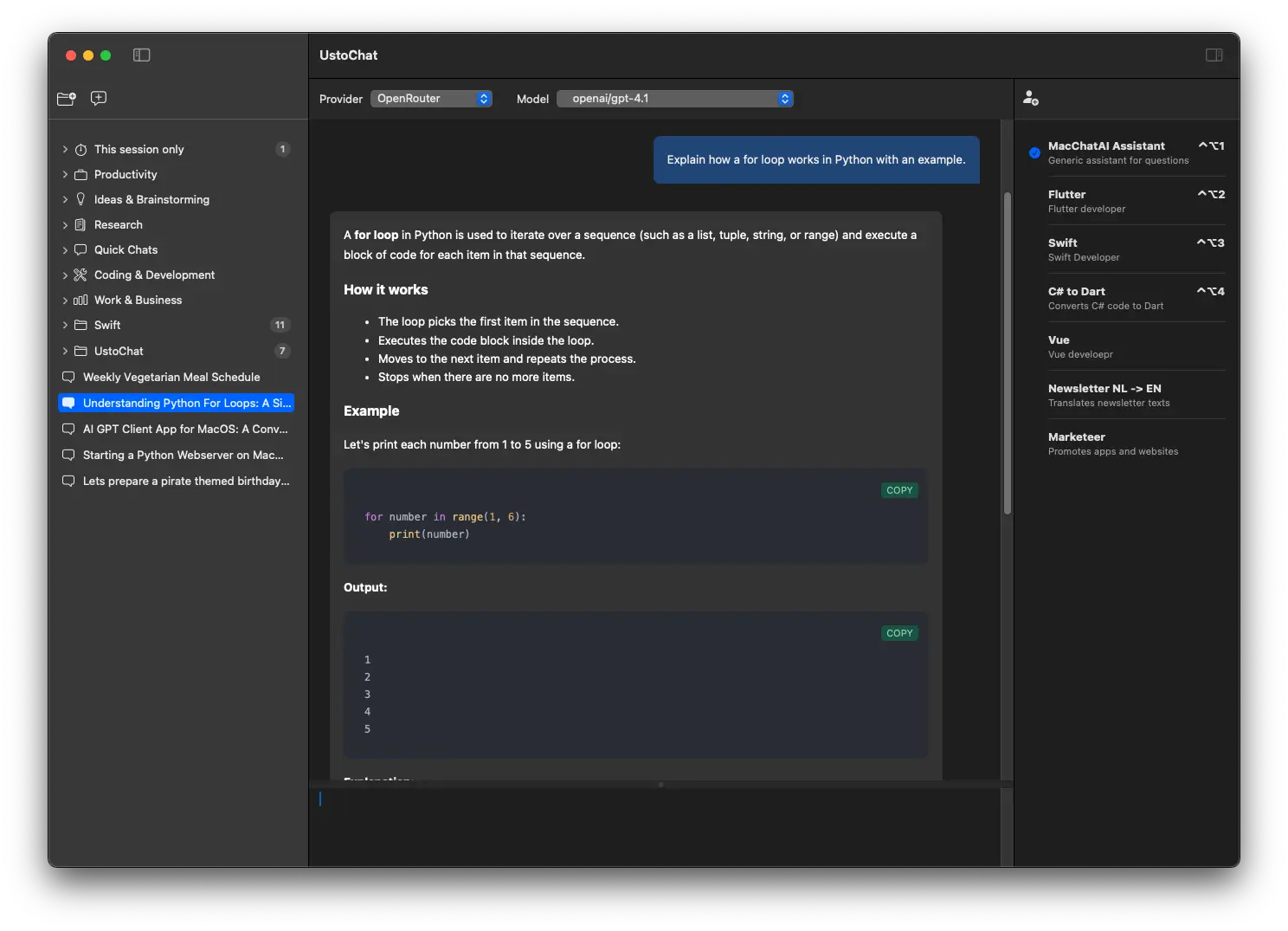Viewport: 1288px width, 931px height.
Task: Copy the Output code block
Action: (x=899, y=633)
